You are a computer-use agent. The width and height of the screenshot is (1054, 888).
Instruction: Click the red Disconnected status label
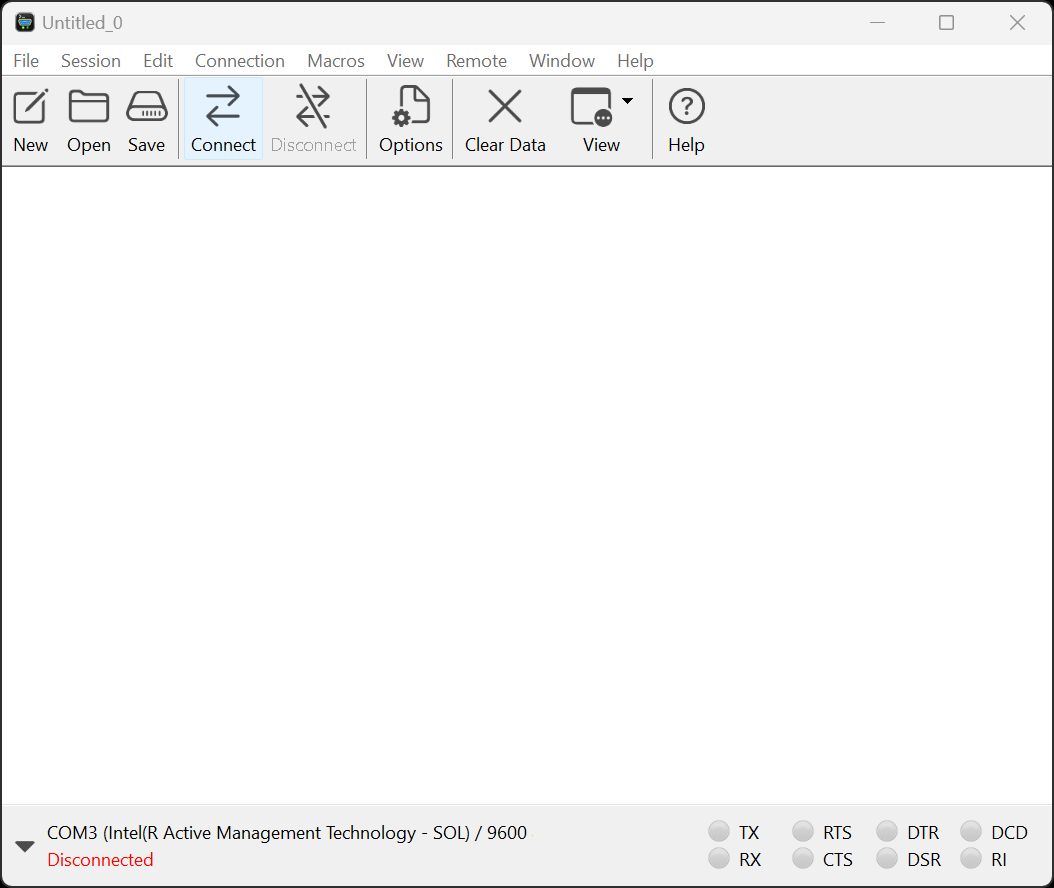coord(100,860)
